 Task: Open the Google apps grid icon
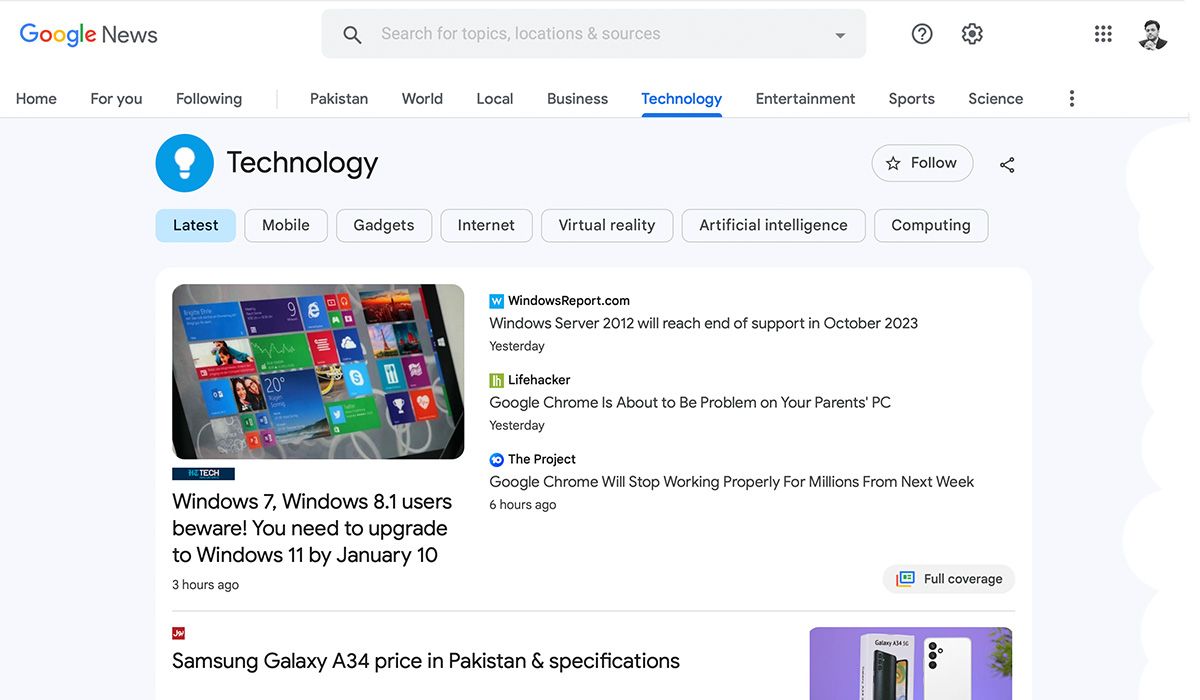1103,34
